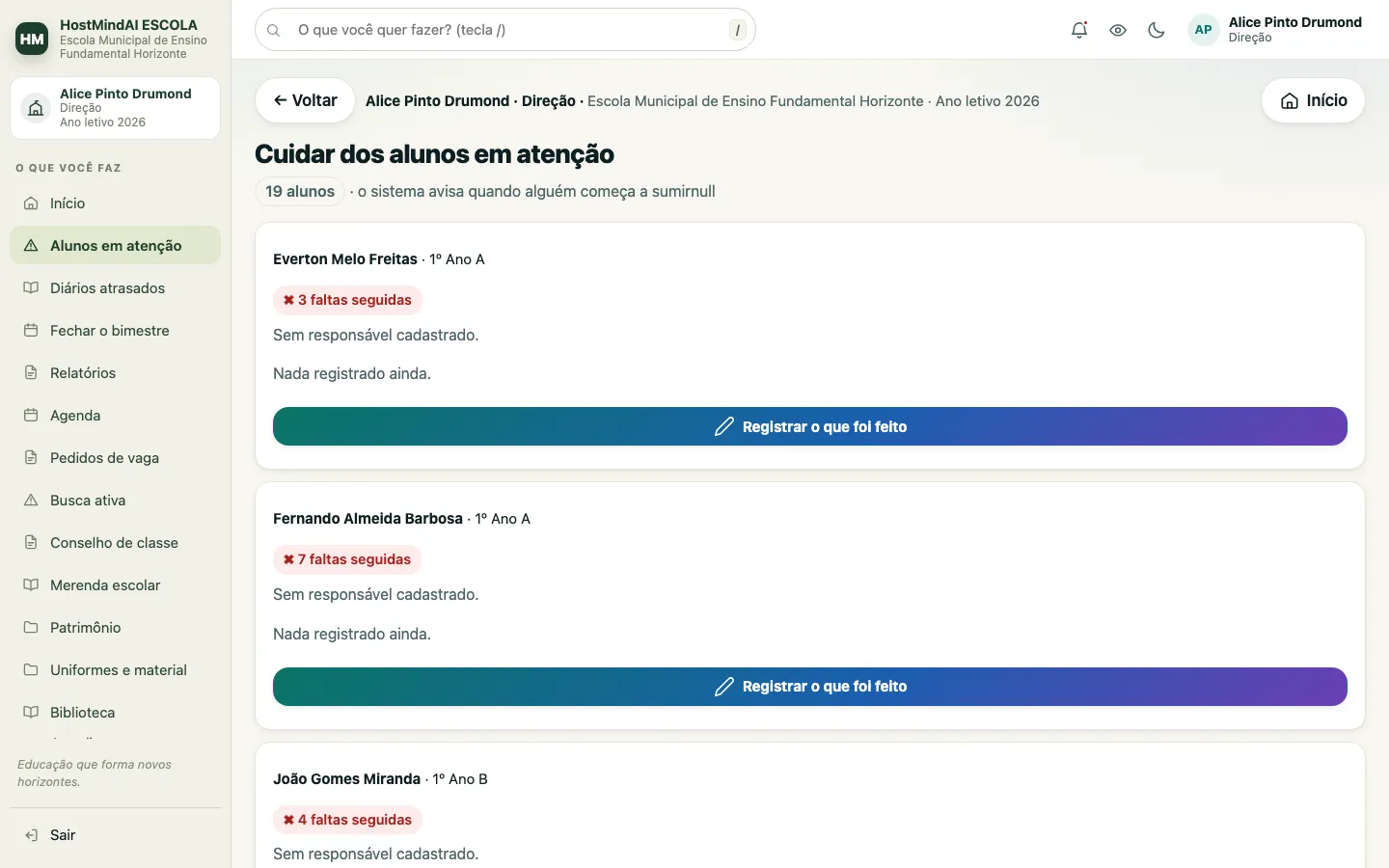The image size is (1389, 868).
Task: Open Fechar o bimestre in sidebar
Action: (x=115, y=331)
